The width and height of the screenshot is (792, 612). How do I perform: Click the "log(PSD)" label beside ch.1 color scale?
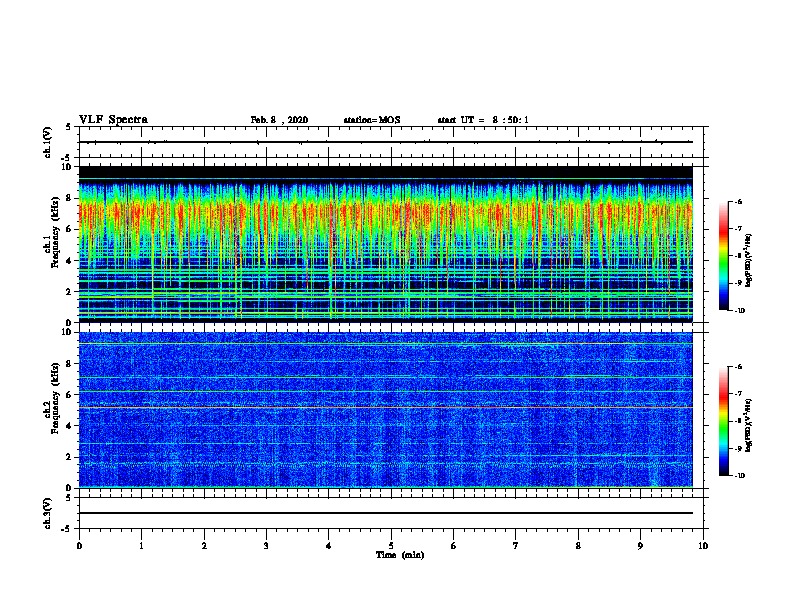point(749,261)
